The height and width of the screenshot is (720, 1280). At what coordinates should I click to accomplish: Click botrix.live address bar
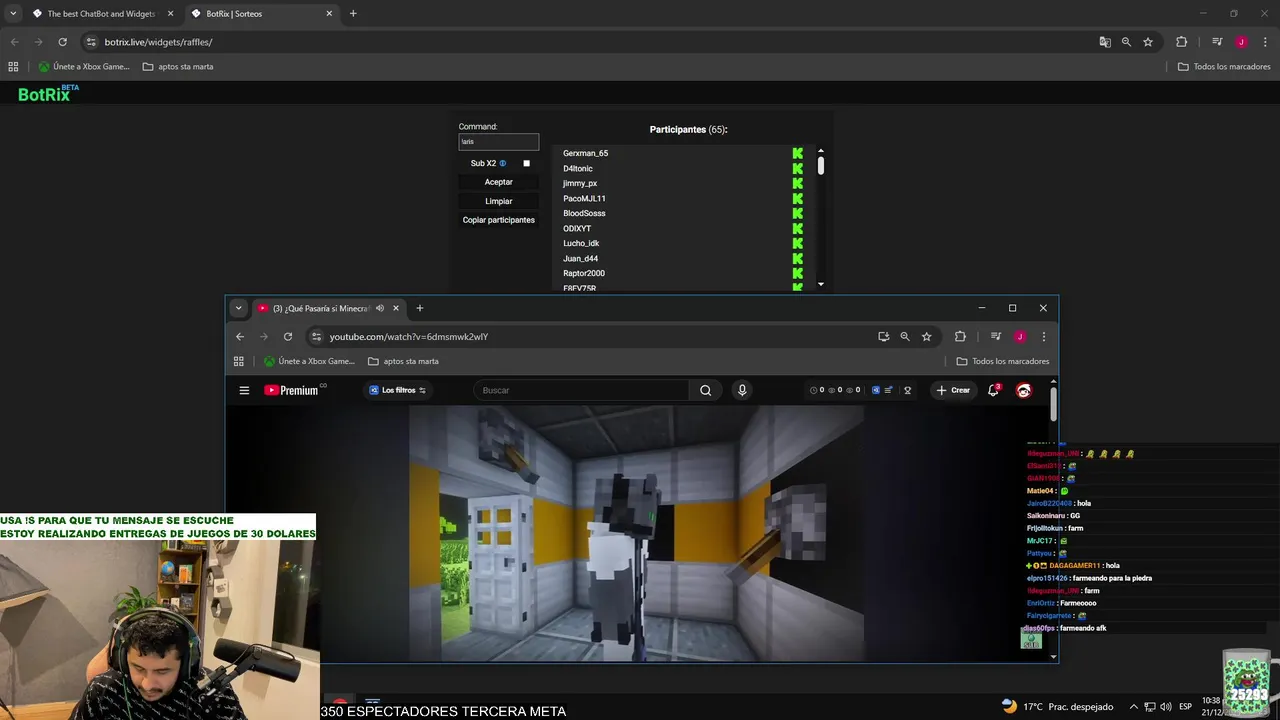tap(590, 42)
